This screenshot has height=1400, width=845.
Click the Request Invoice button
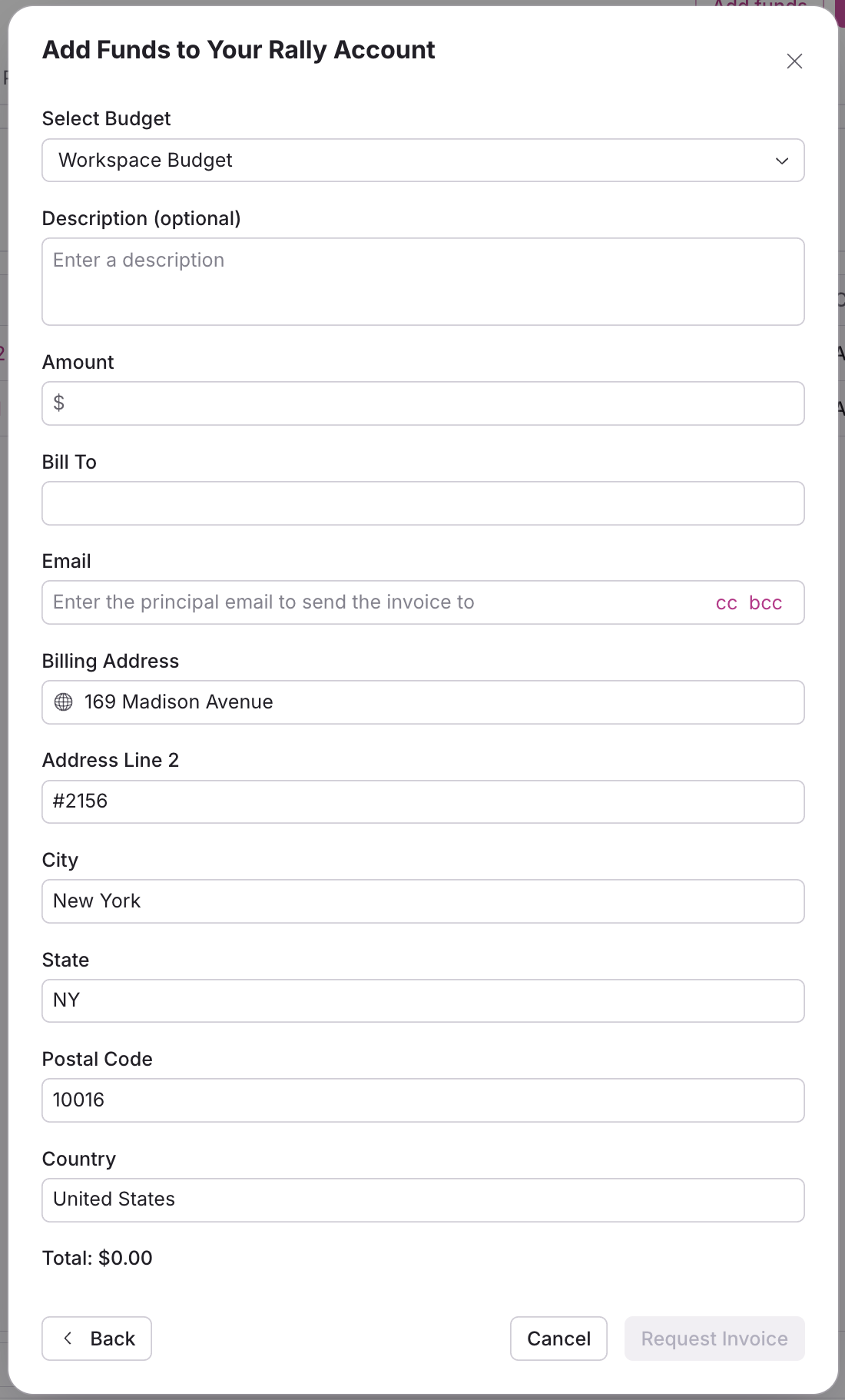pos(714,1339)
